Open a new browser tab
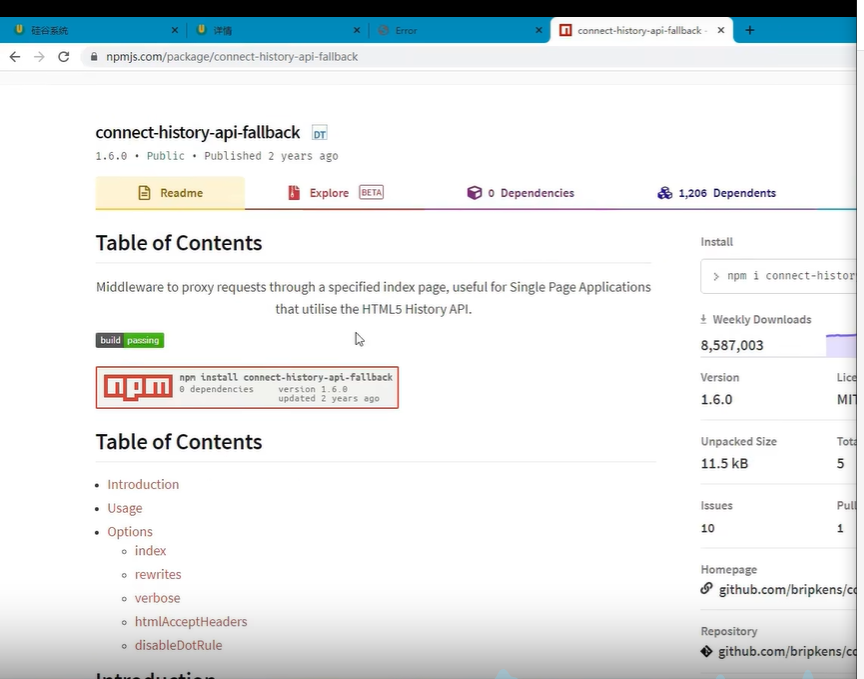The height and width of the screenshot is (679, 864). (749, 30)
